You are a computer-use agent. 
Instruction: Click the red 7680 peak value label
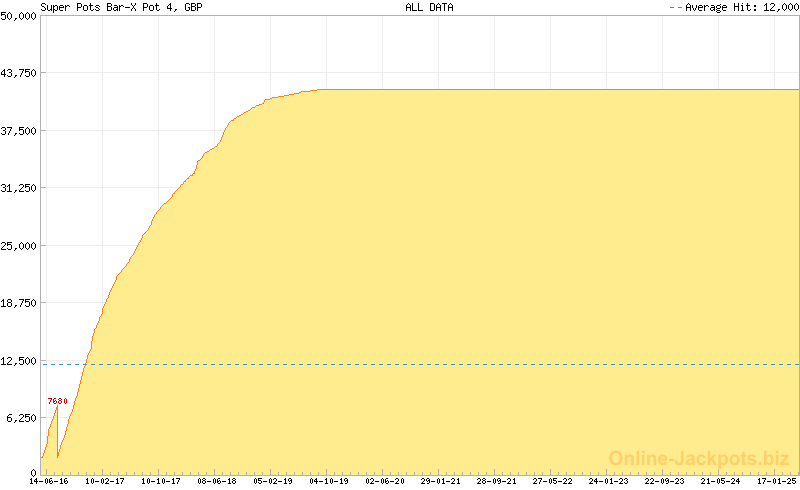tap(58, 401)
